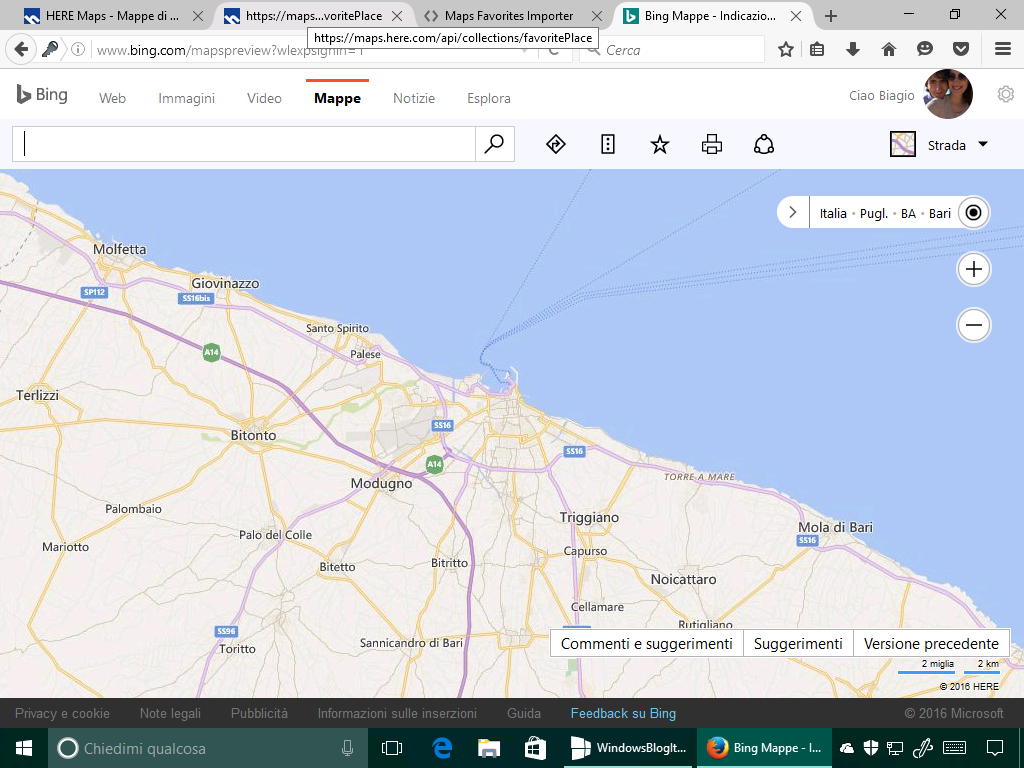Zoom out on the map

click(x=974, y=325)
